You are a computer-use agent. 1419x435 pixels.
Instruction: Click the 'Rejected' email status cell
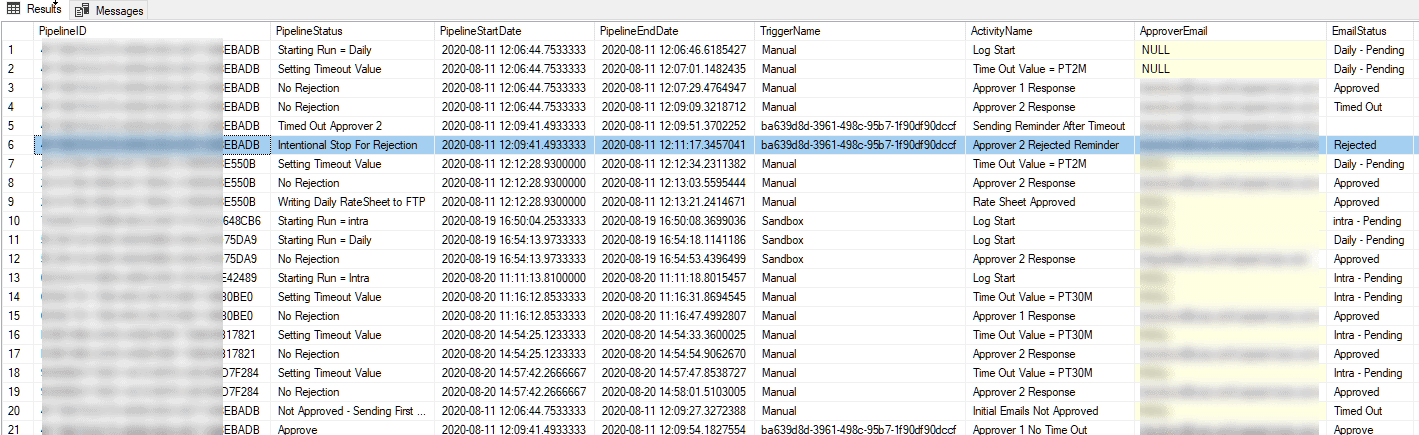coord(1355,145)
